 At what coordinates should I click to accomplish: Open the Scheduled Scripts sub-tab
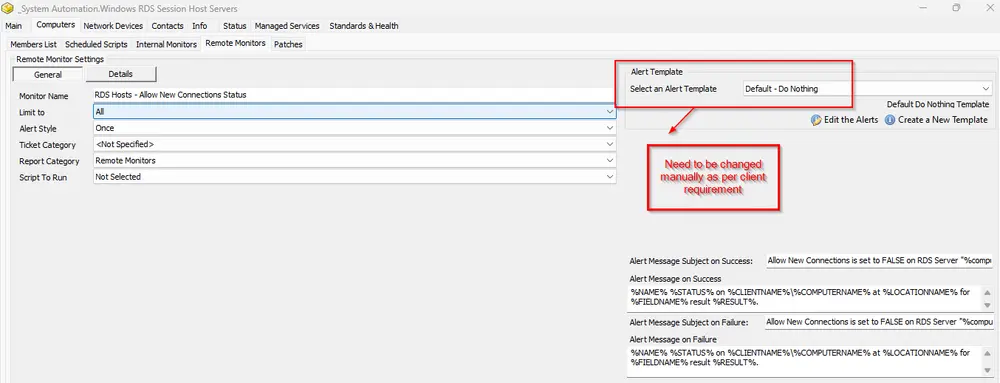pyautogui.click(x=96, y=45)
